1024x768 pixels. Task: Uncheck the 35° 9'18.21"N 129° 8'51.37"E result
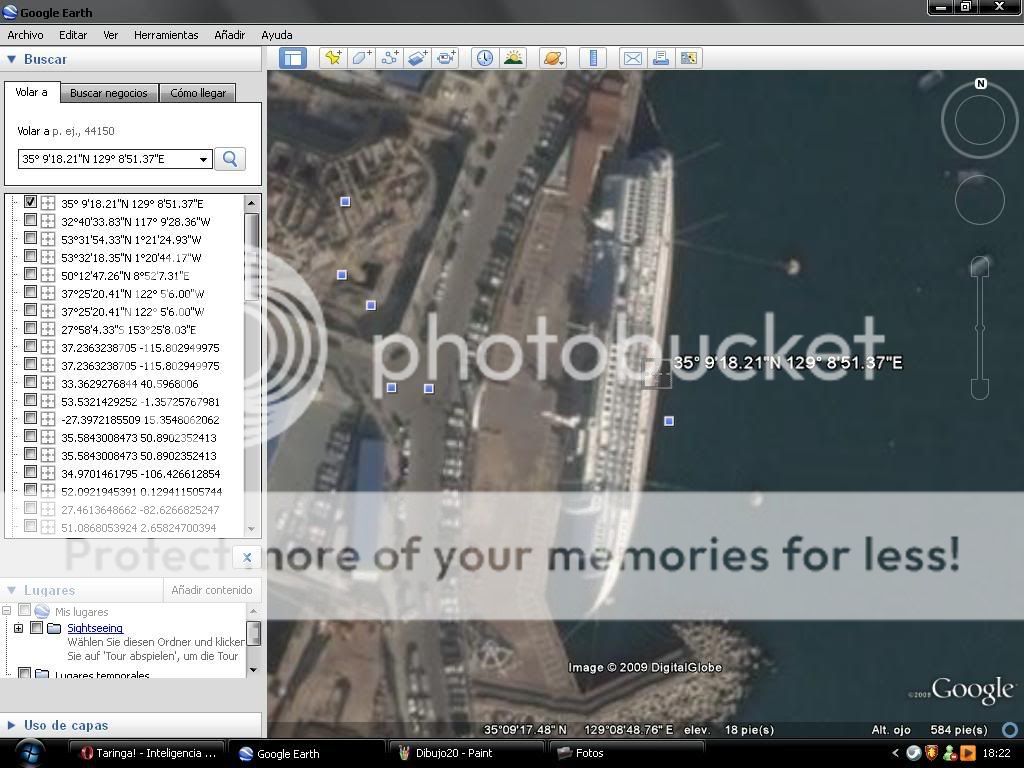tap(30, 202)
